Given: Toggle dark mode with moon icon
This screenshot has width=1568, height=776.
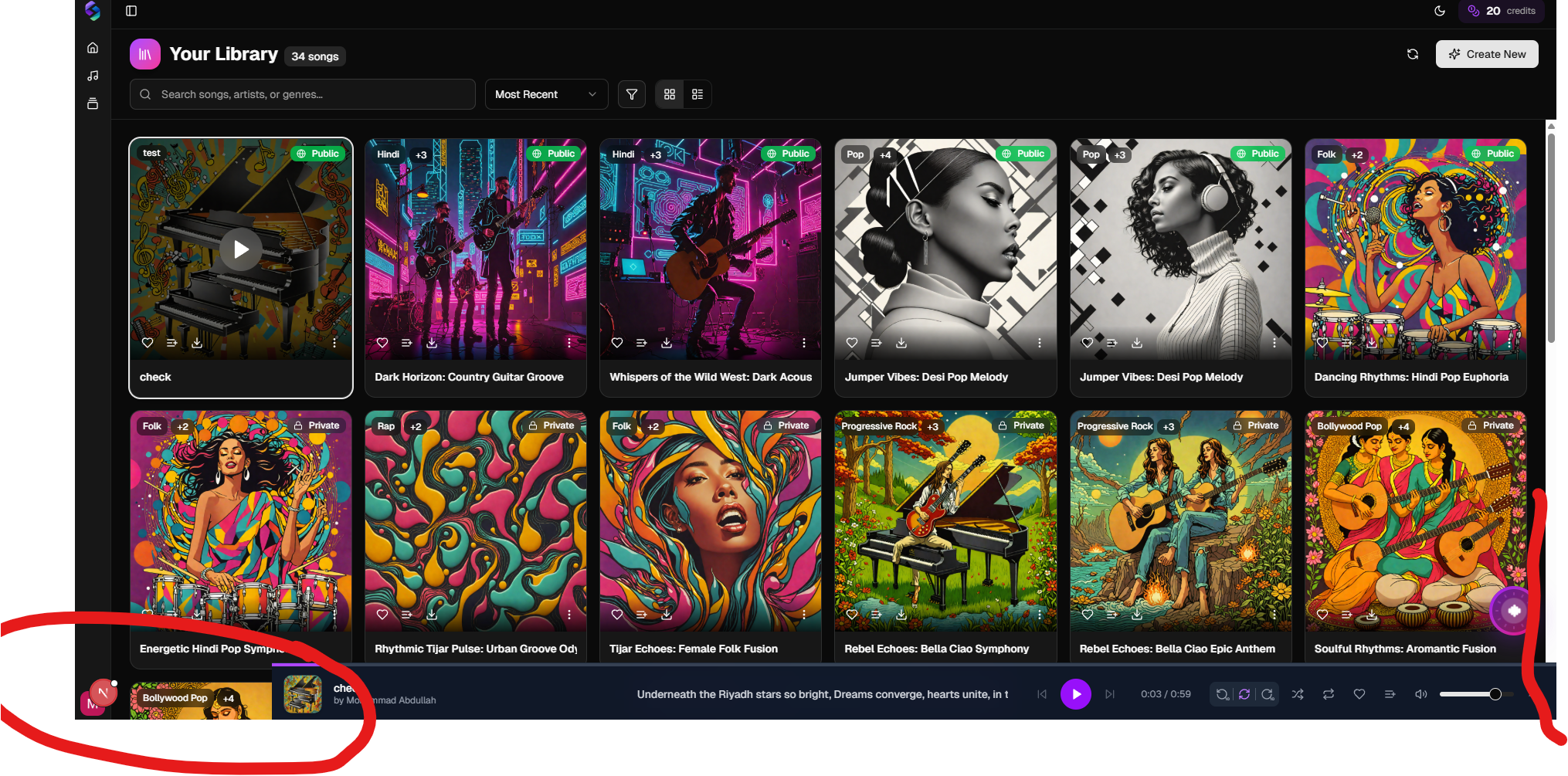Looking at the screenshot, I should (x=1440, y=11).
